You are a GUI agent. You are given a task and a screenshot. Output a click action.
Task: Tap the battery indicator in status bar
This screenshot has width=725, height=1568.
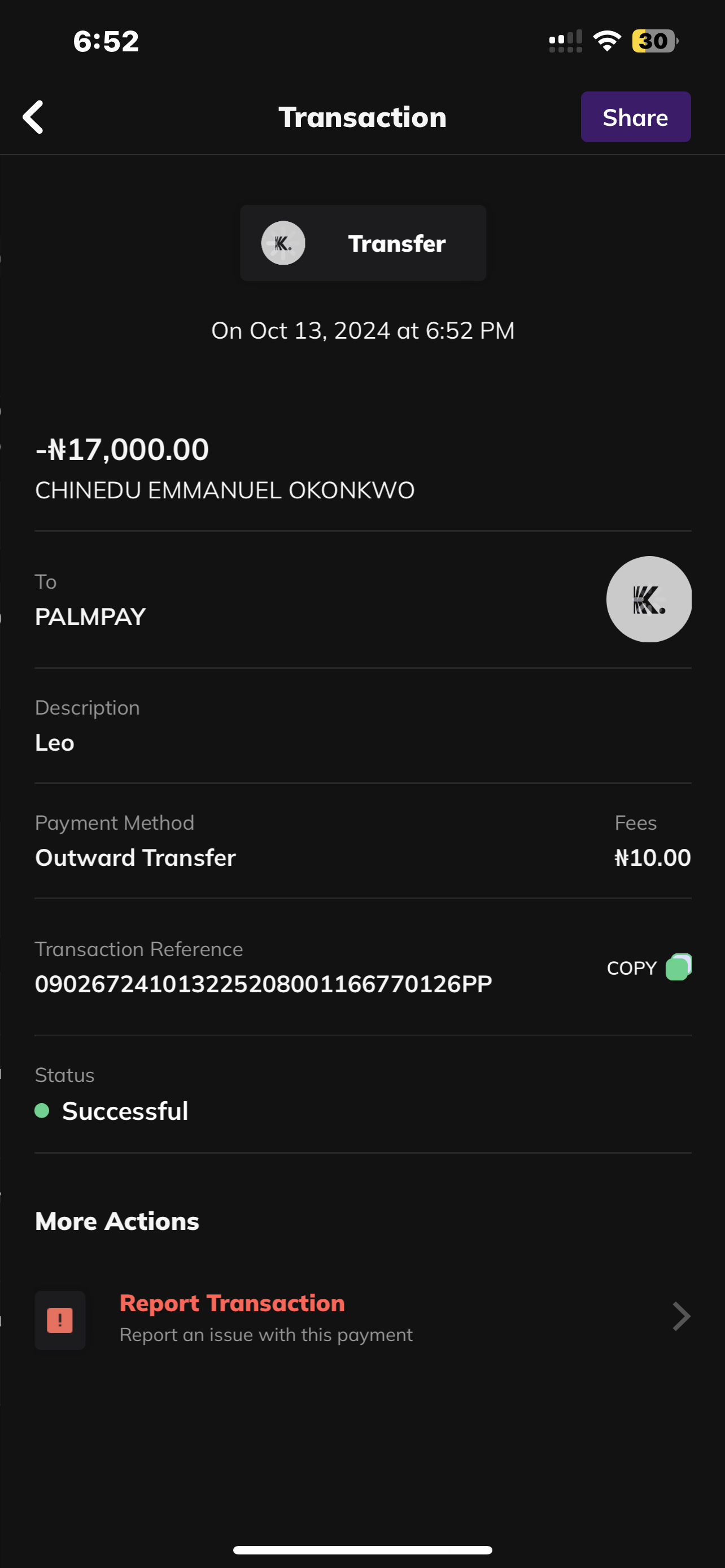click(654, 41)
